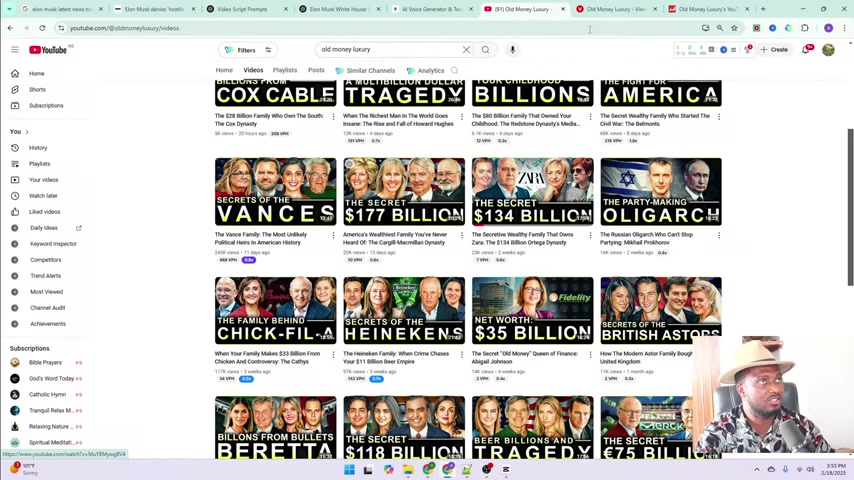Activate voice search microphone
The image size is (854, 480).
[x=512, y=50]
